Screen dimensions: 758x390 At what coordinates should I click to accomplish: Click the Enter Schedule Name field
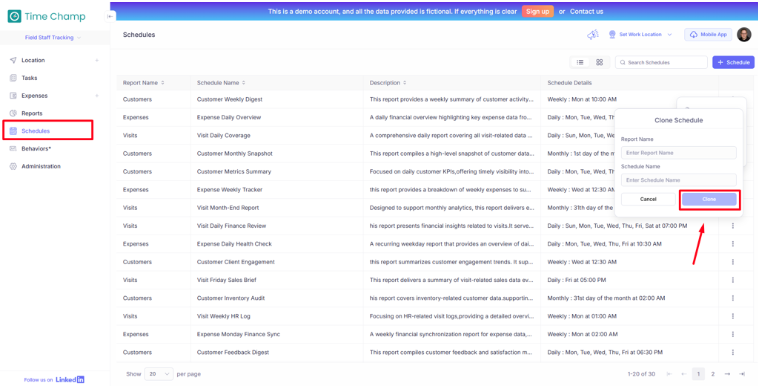tap(679, 180)
